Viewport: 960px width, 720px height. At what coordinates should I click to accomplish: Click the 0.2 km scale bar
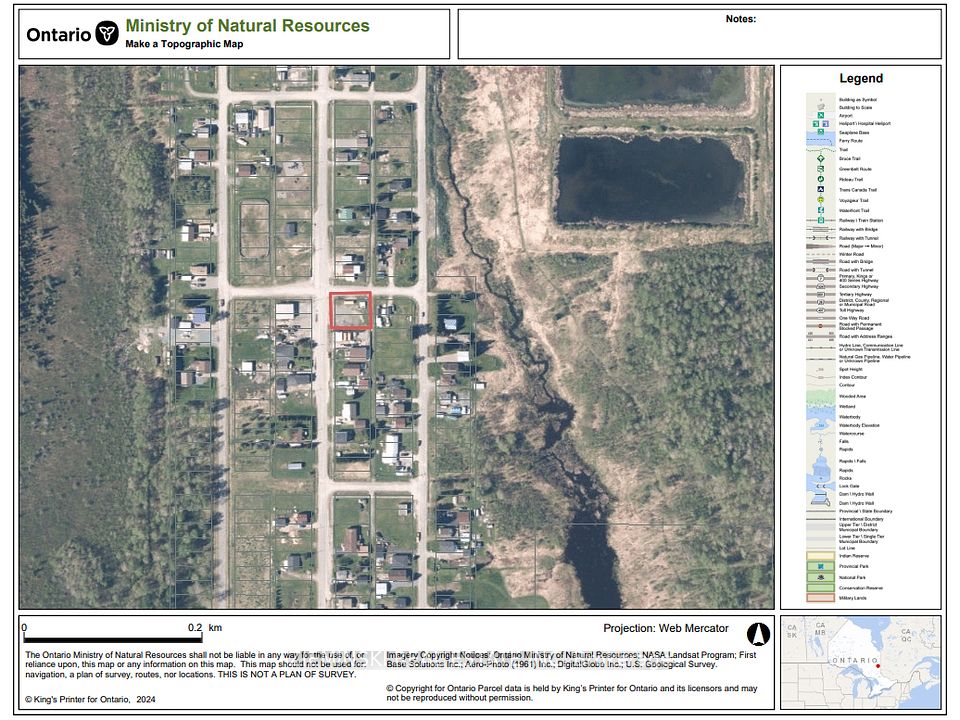pyautogui.click(x=113, y=637)
